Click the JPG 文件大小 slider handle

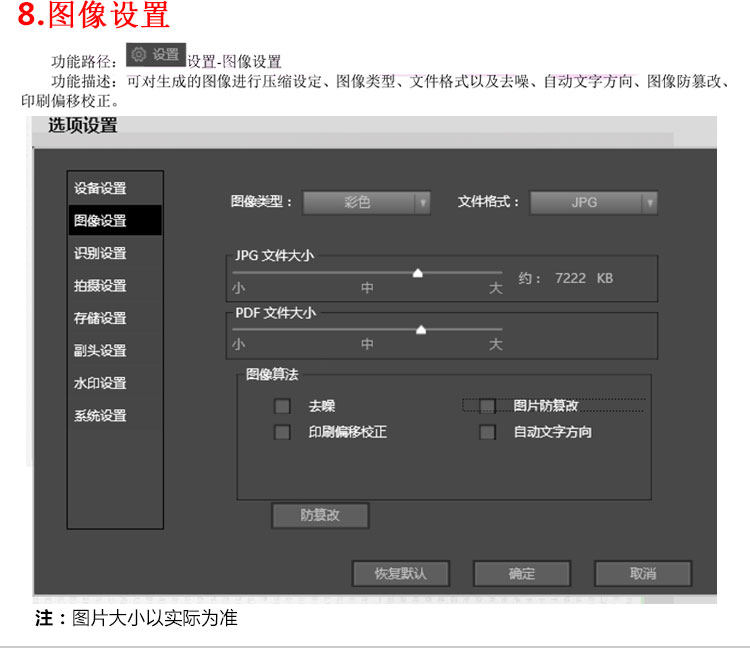tap(418, 273)
